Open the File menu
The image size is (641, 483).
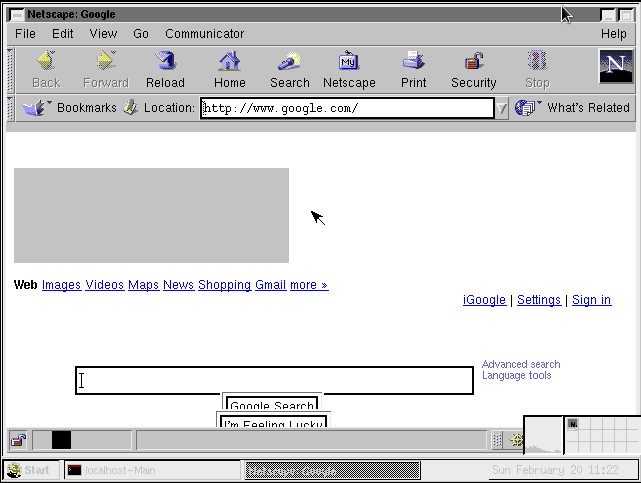pyautogui.click(x=25, y=33)
